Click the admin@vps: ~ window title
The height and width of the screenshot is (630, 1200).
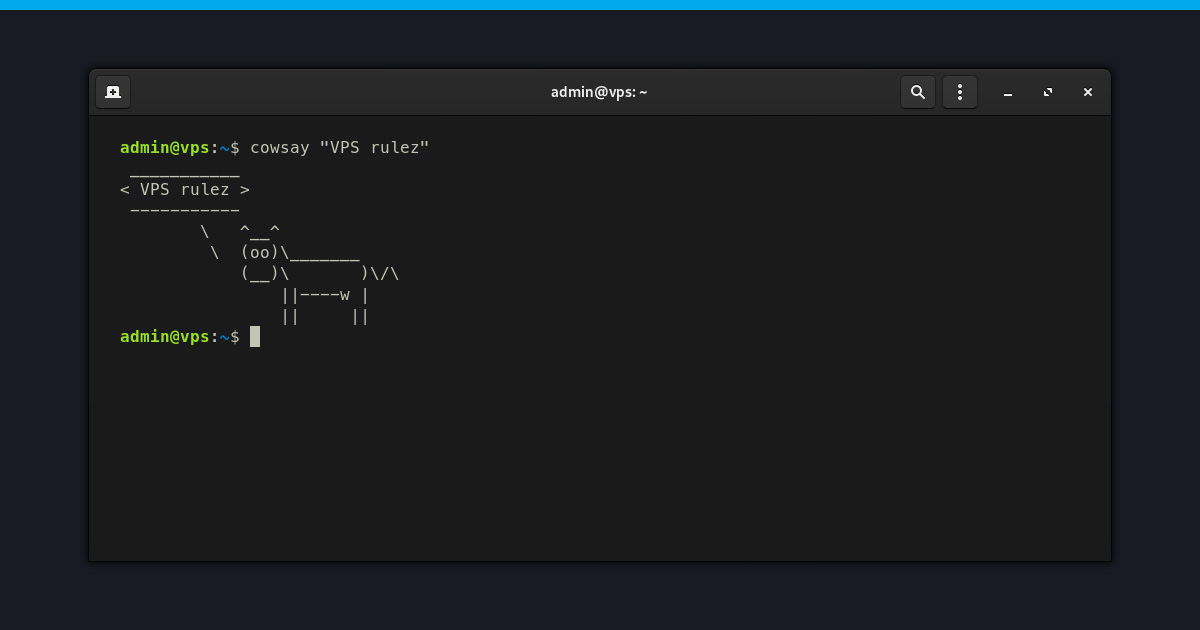point(599,91)
